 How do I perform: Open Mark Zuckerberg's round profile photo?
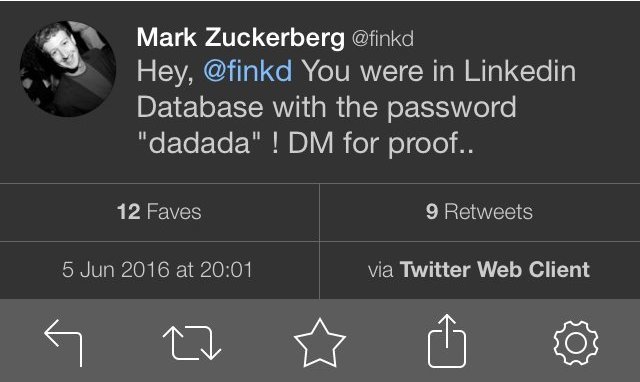tap(68, 69)
